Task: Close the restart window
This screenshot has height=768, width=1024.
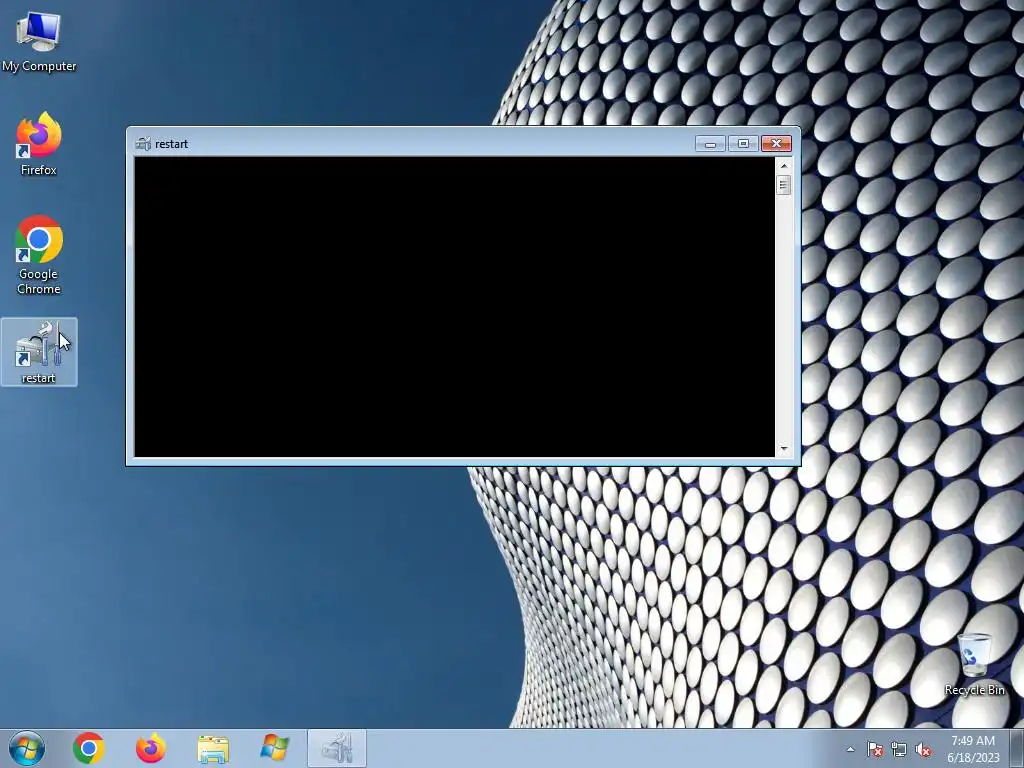Action: click(776, 144)
